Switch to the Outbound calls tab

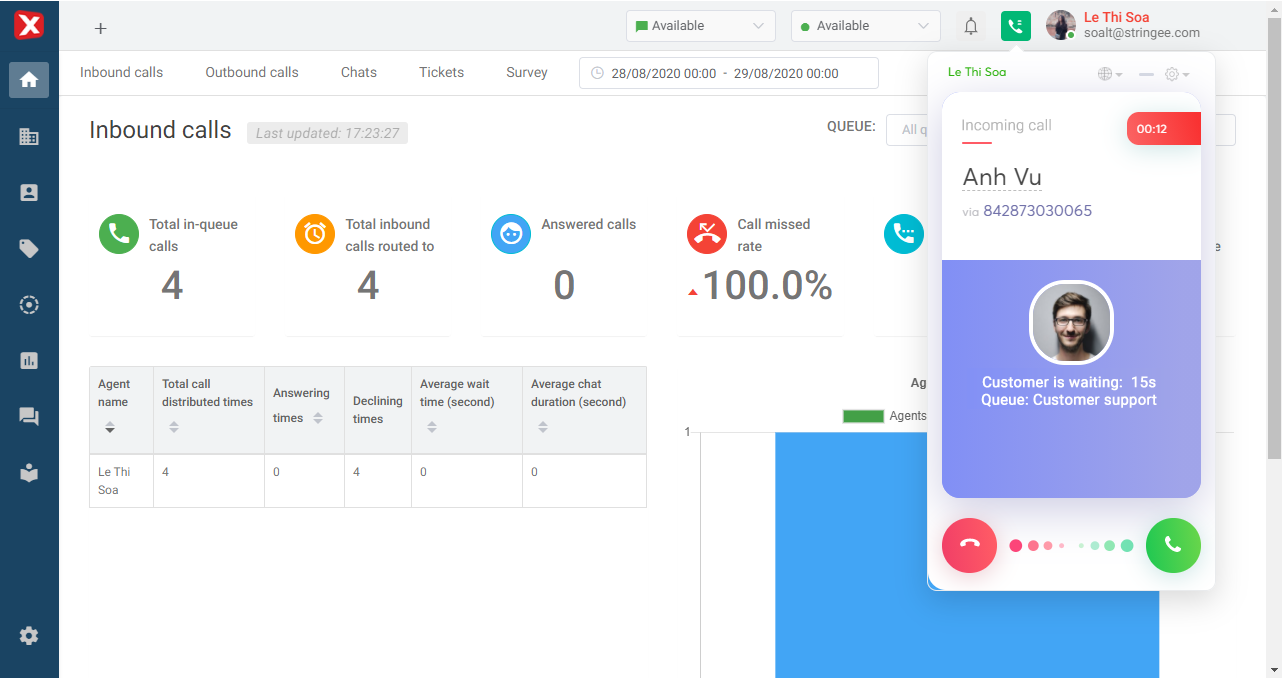click(x=252, y=72)
